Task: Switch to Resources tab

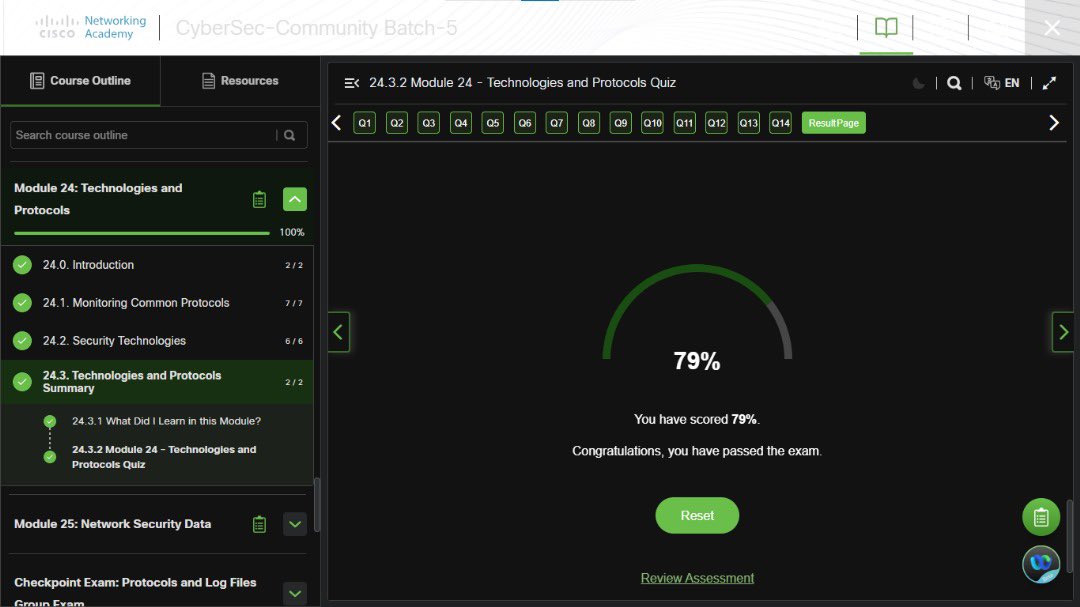Action: coord(240,81)
